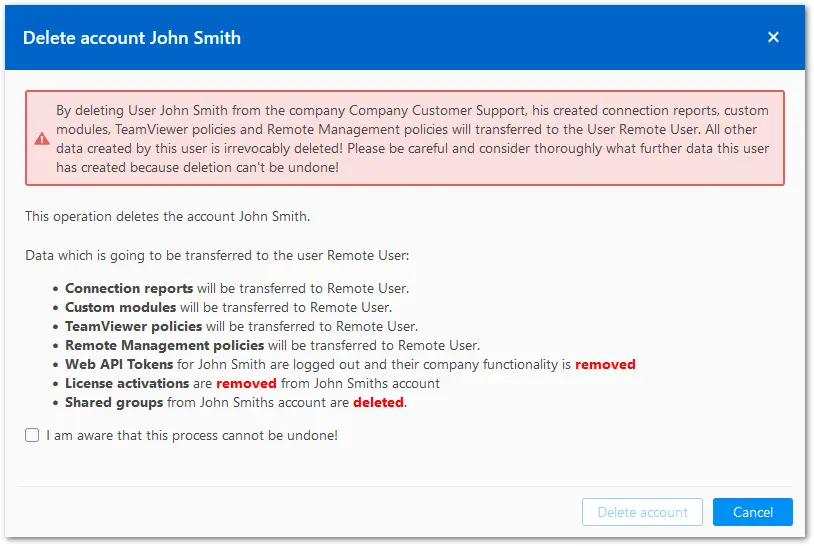Select the 'Connection reports' bullet text
Viewport: 814px width, 546px height.
pyautogui.click(x=237, y=288)
